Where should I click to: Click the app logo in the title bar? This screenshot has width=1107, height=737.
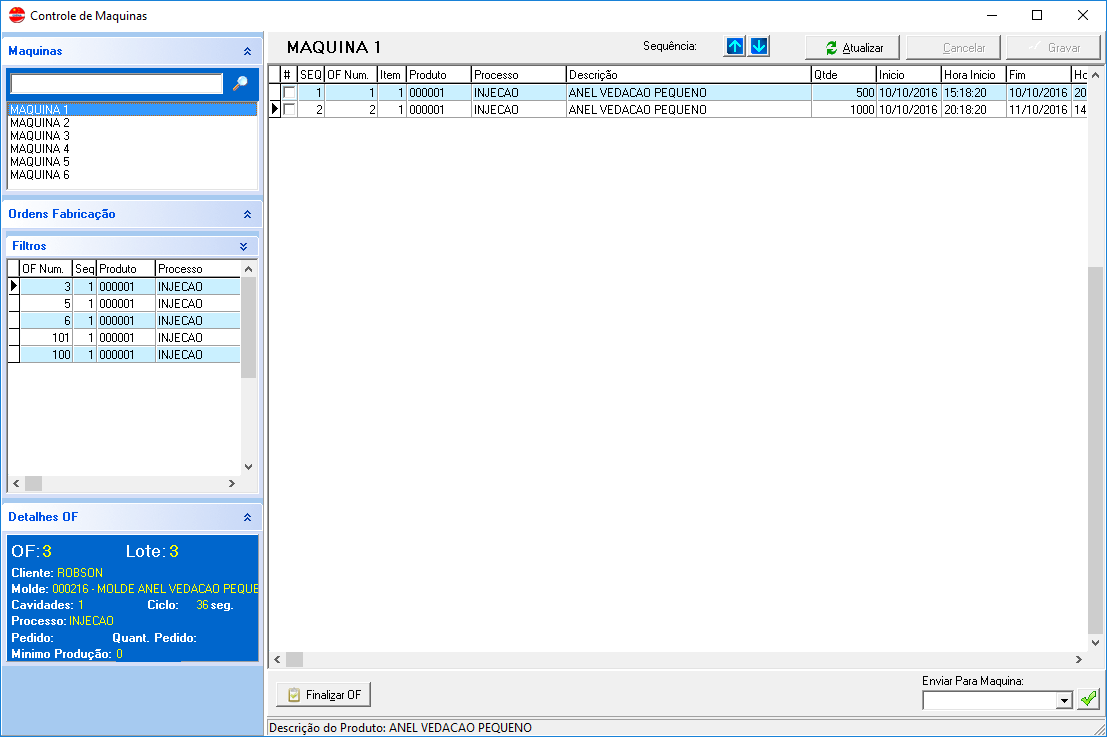point(16,15)
